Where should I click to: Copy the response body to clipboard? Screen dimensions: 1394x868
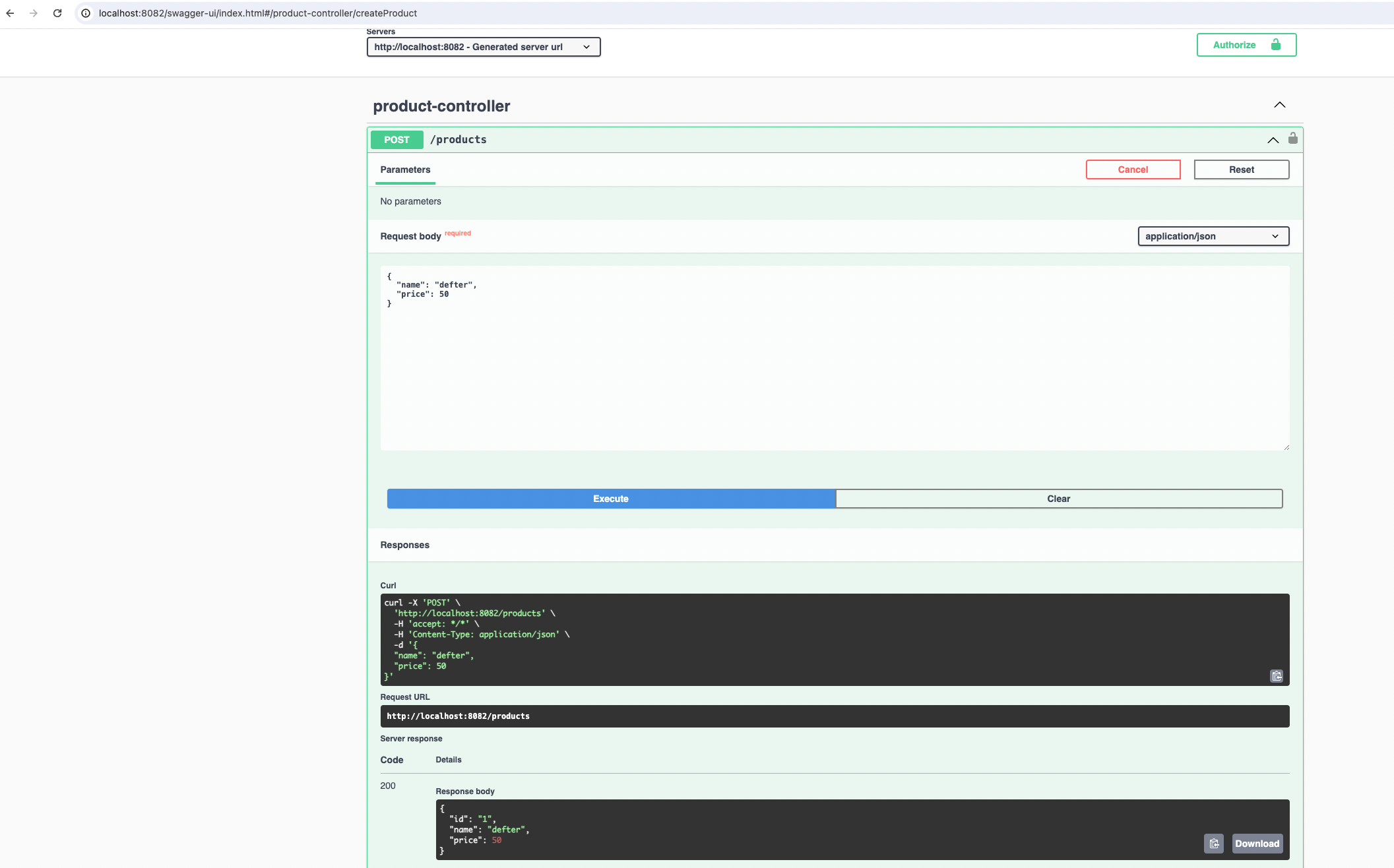click(1214, 844)
